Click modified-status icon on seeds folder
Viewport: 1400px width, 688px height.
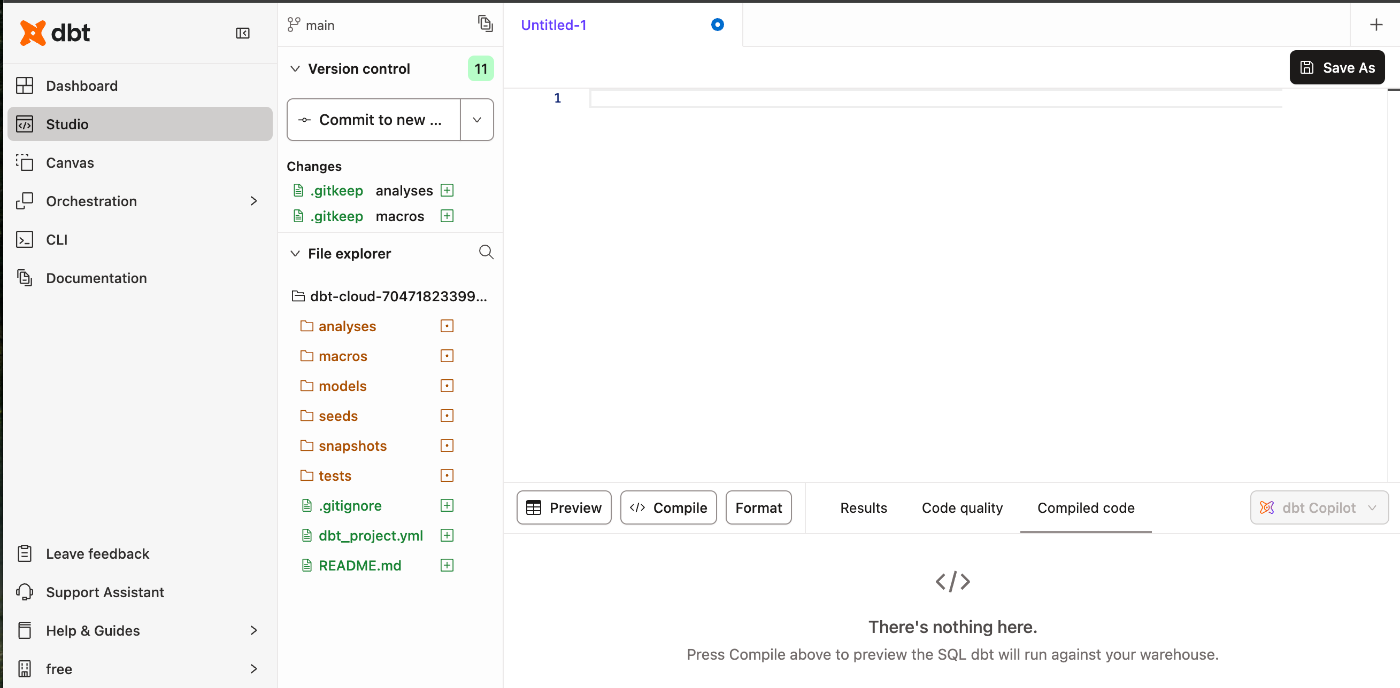point(447,416)
